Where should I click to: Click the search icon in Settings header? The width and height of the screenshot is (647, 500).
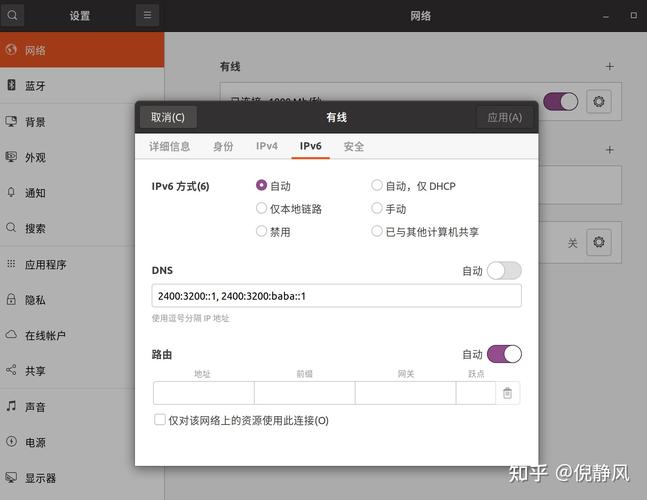tap(12, 15)
